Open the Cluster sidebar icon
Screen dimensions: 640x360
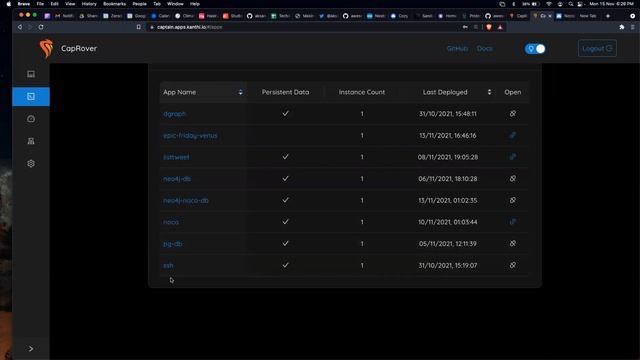click(31, 141)
